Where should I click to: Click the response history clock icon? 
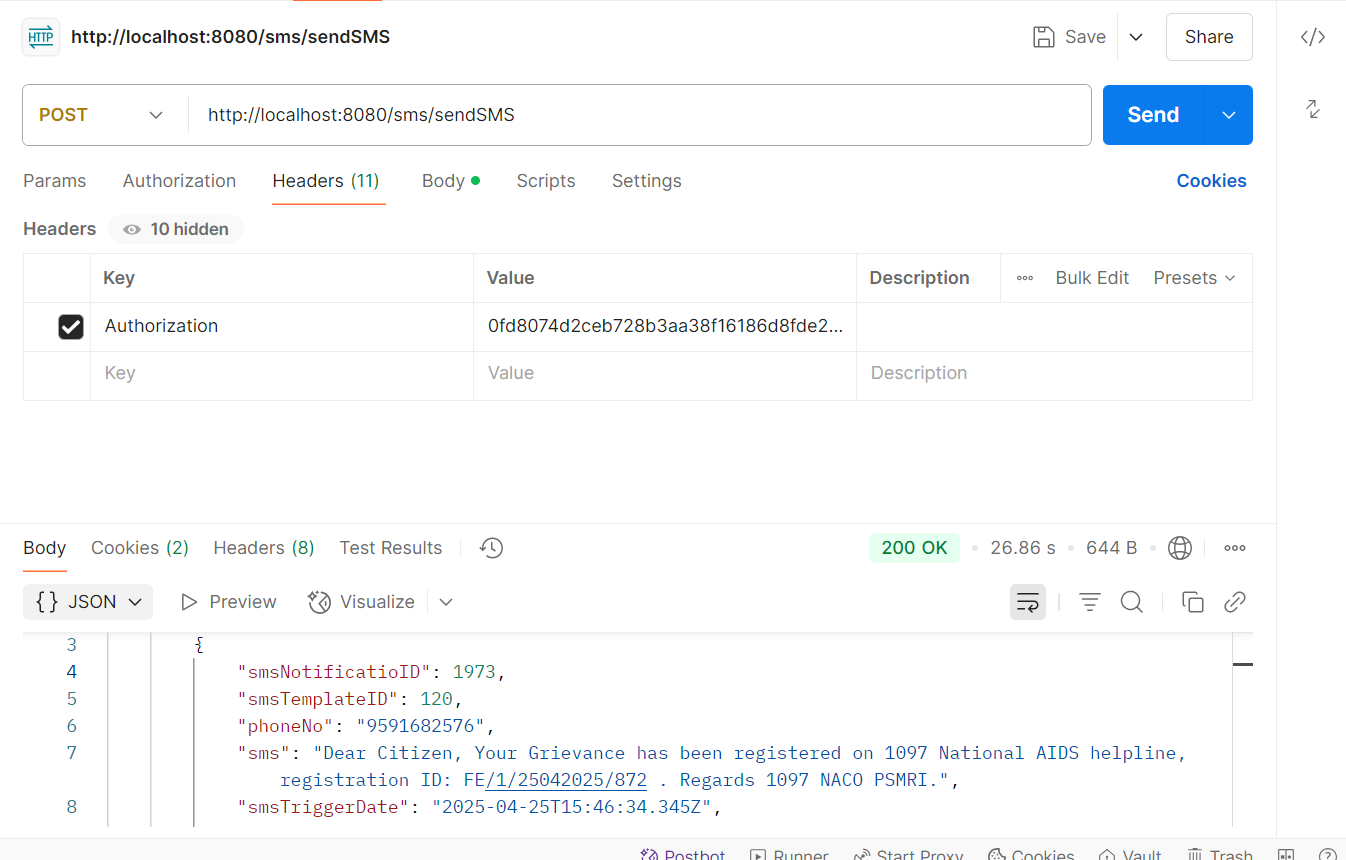point(491,548)
